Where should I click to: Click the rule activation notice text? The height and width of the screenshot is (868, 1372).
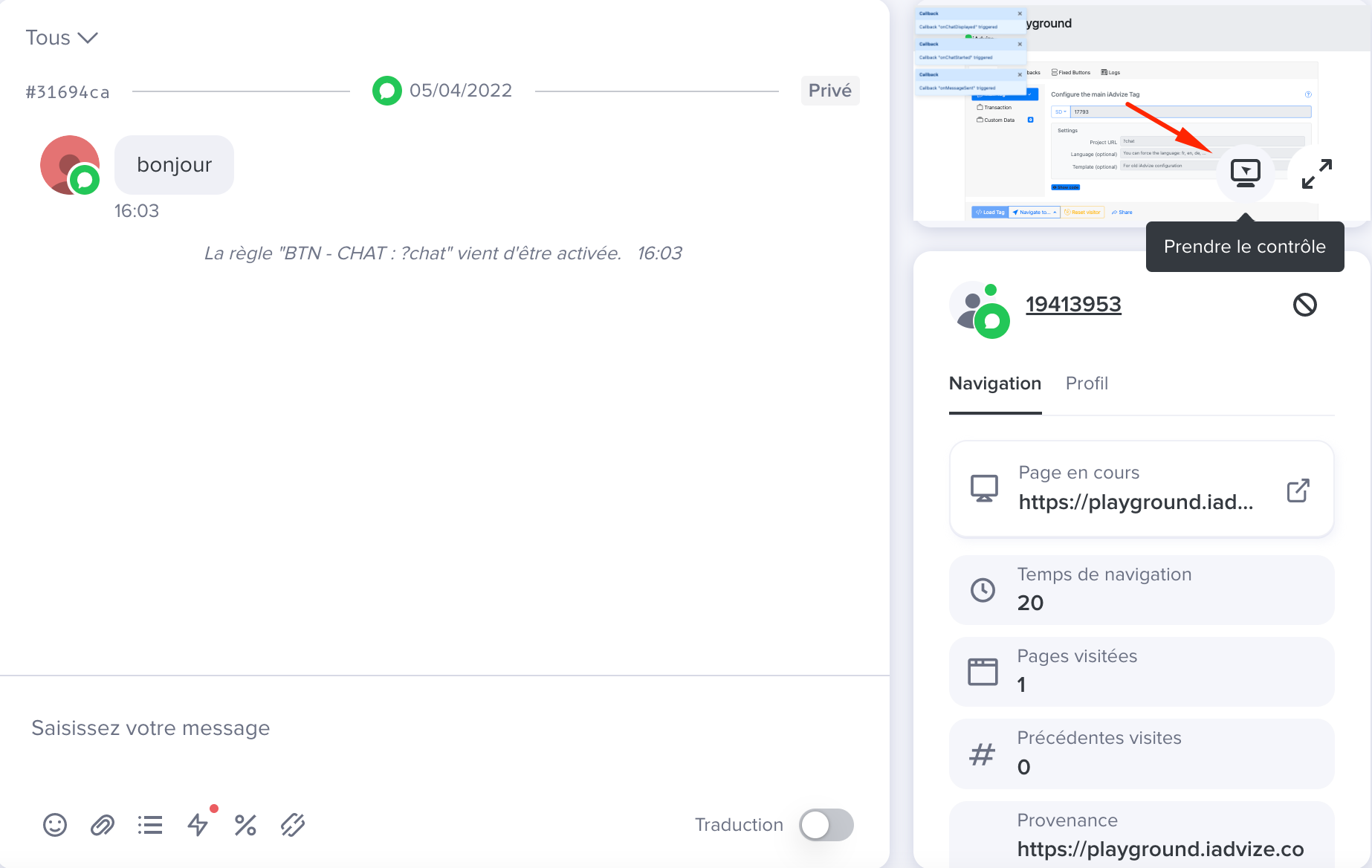click(x=413, y=253)
